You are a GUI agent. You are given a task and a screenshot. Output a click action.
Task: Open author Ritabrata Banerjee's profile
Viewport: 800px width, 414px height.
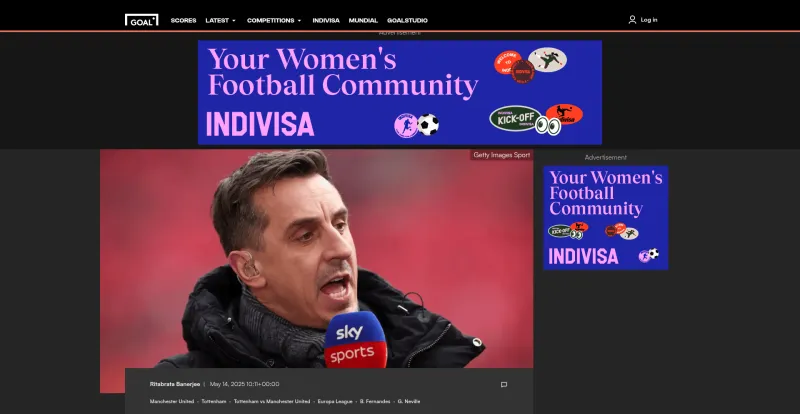175,384
